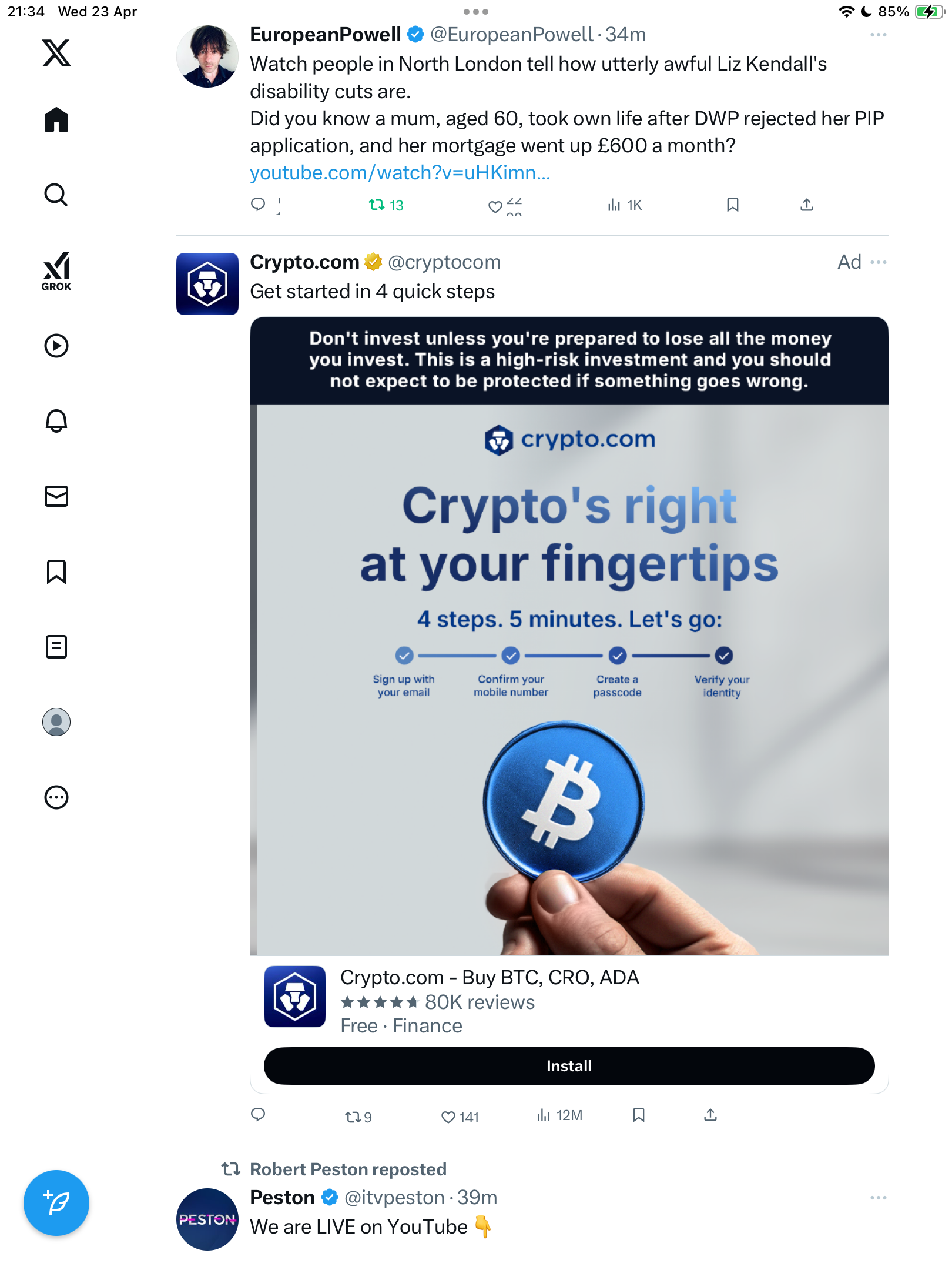Open the Notifications bell

56,421
